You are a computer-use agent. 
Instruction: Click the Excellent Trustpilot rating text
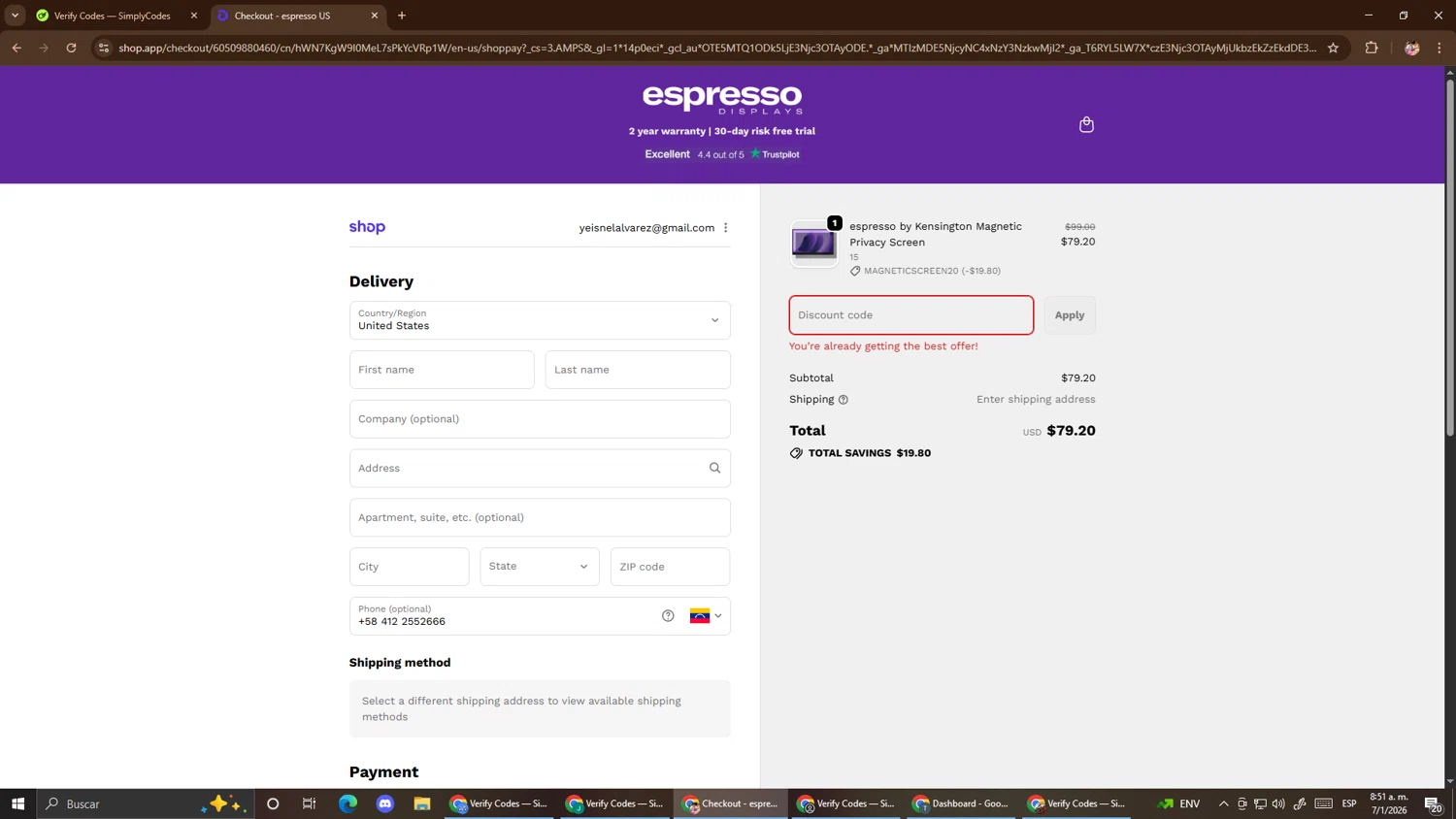tap(668, 154)
